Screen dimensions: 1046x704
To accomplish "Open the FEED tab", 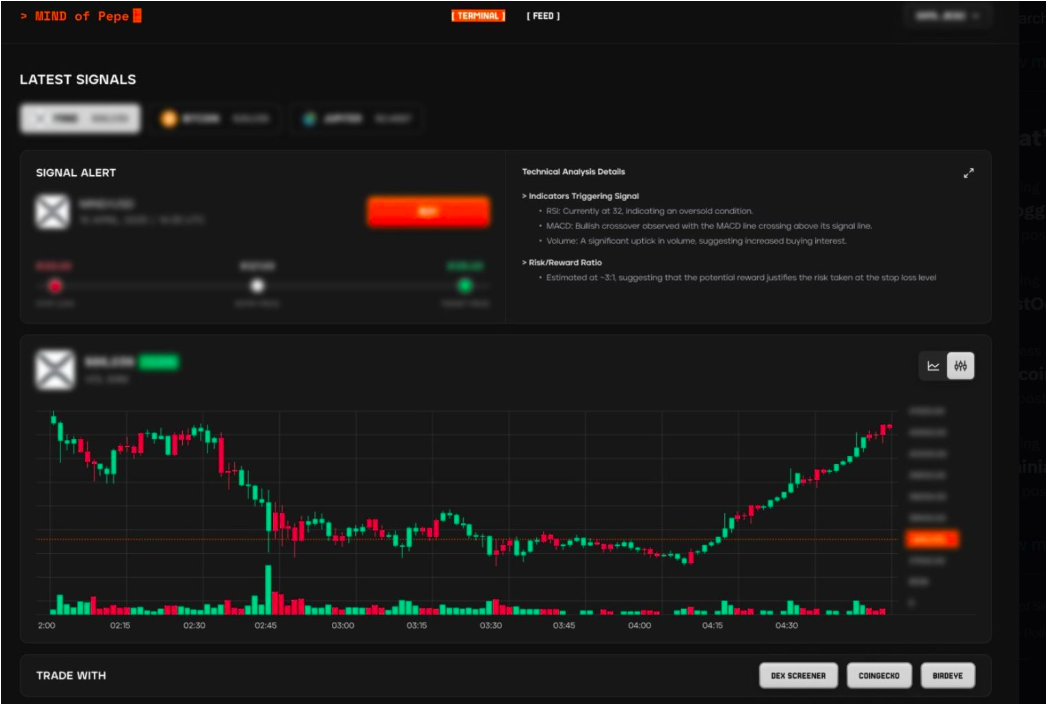I will 543,16.
